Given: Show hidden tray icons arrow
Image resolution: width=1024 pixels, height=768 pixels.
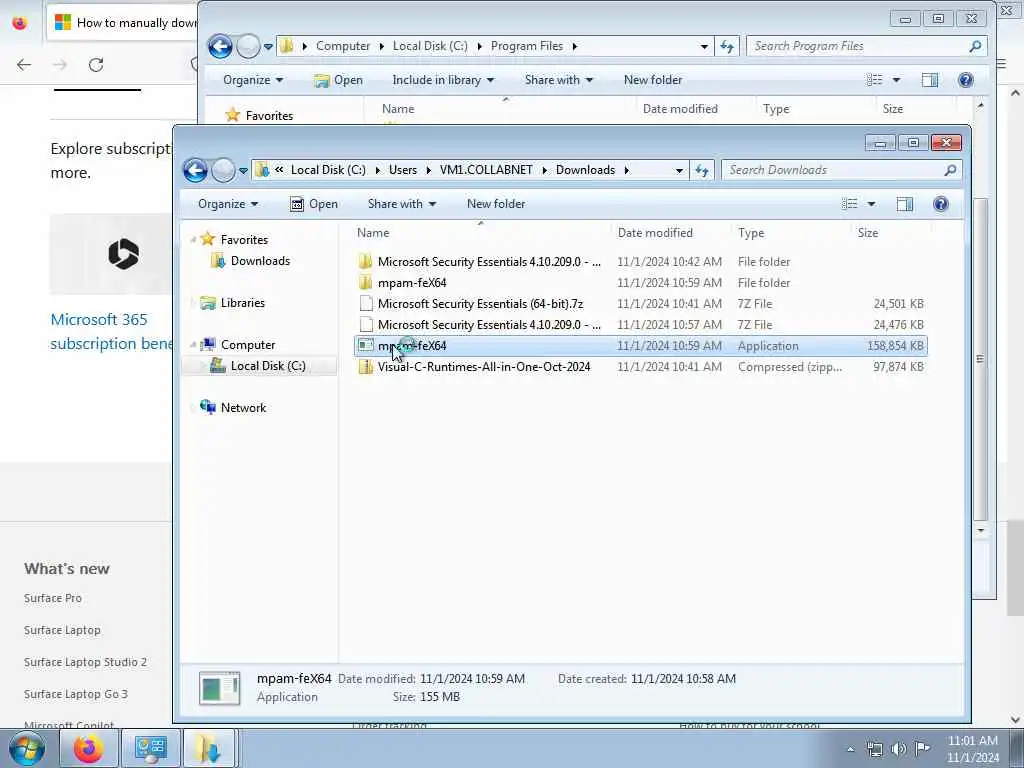Looking at the screenshot, I should [850, 750].
